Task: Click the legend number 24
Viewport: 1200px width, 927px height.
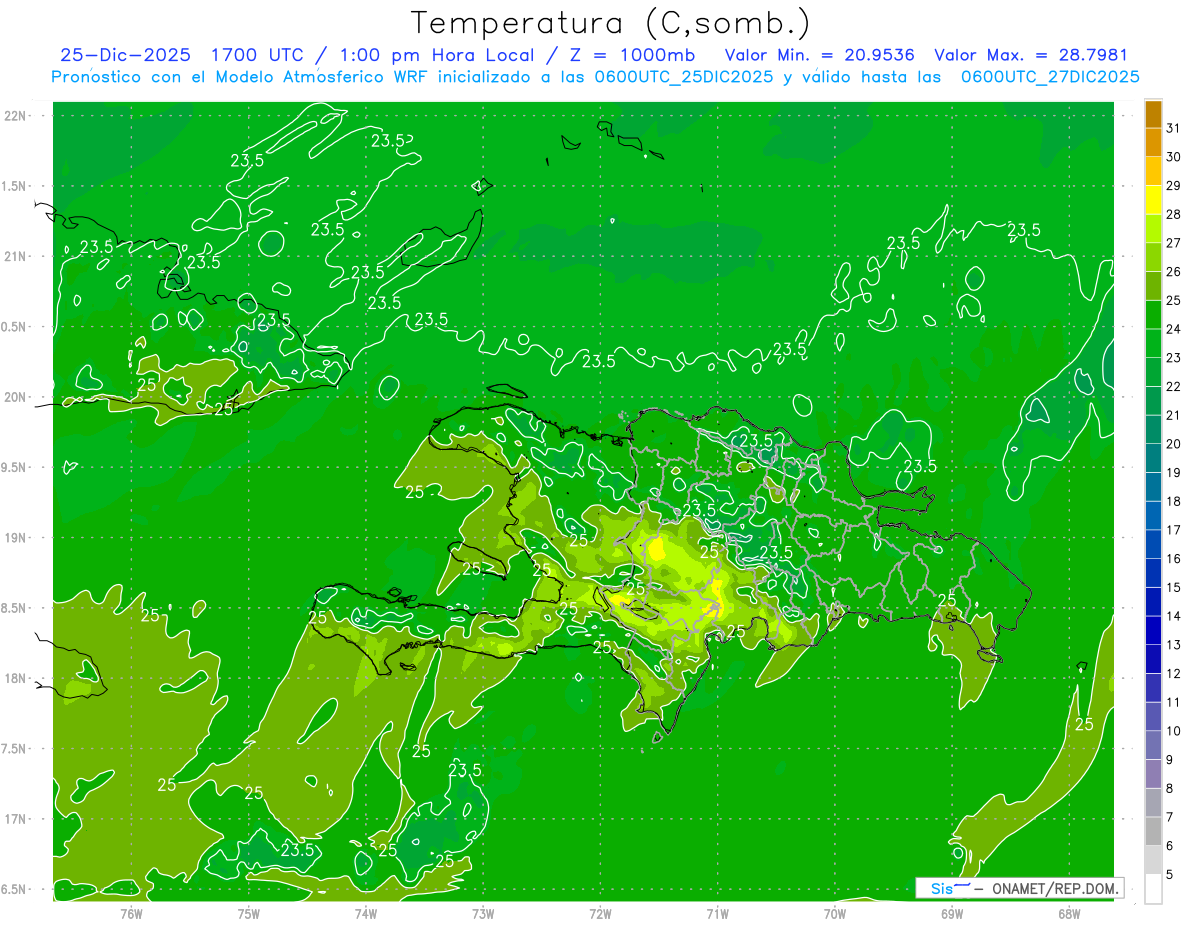Action: tap(1174, 329)
